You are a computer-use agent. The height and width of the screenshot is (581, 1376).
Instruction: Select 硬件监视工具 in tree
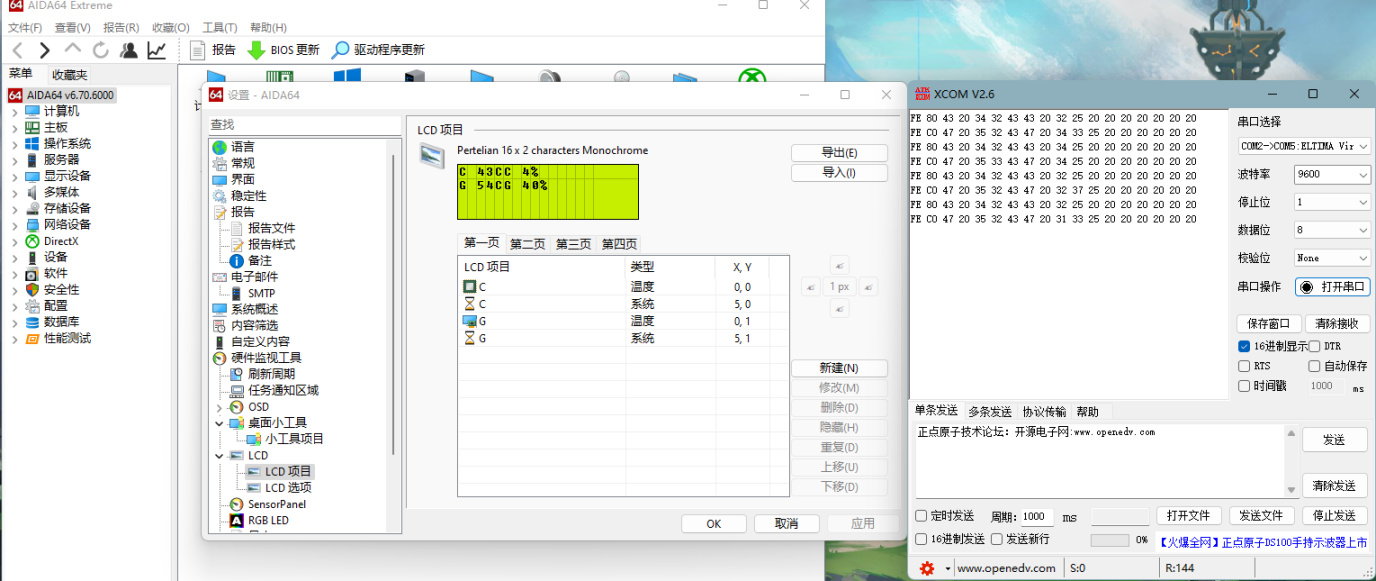(266, 358)
